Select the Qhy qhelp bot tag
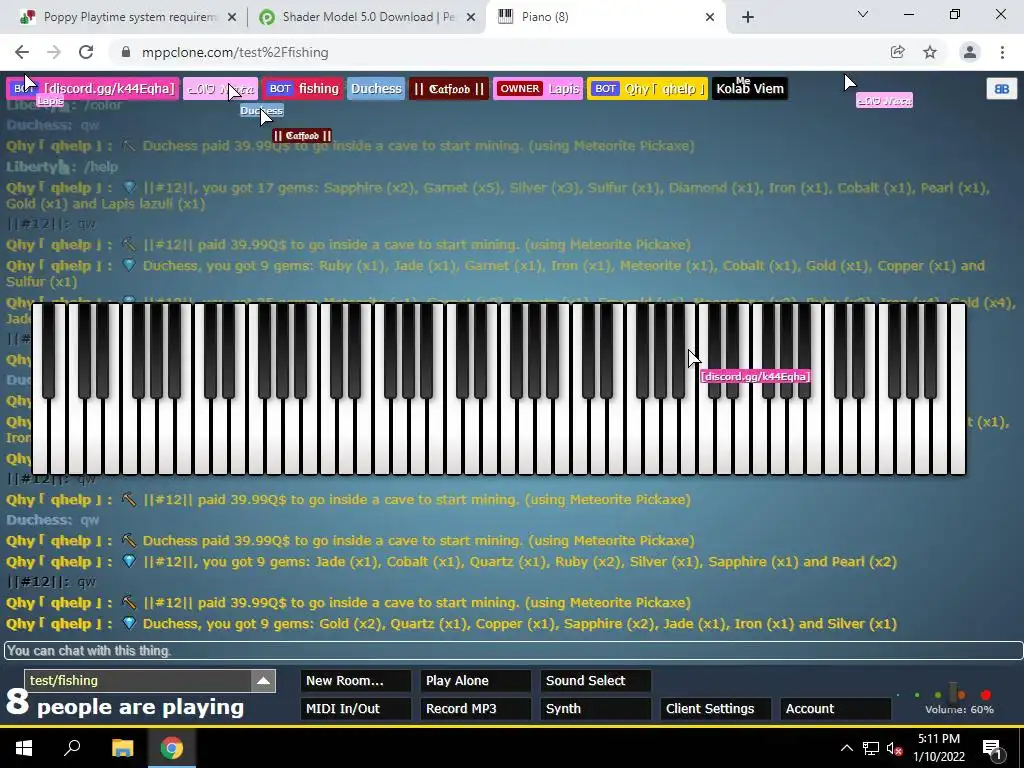This screenshot has width=1024, height=768. 647,89
